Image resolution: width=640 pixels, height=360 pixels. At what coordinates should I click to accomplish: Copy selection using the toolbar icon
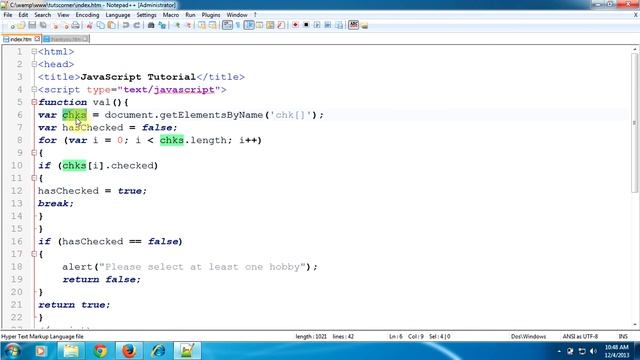point(100,25)
